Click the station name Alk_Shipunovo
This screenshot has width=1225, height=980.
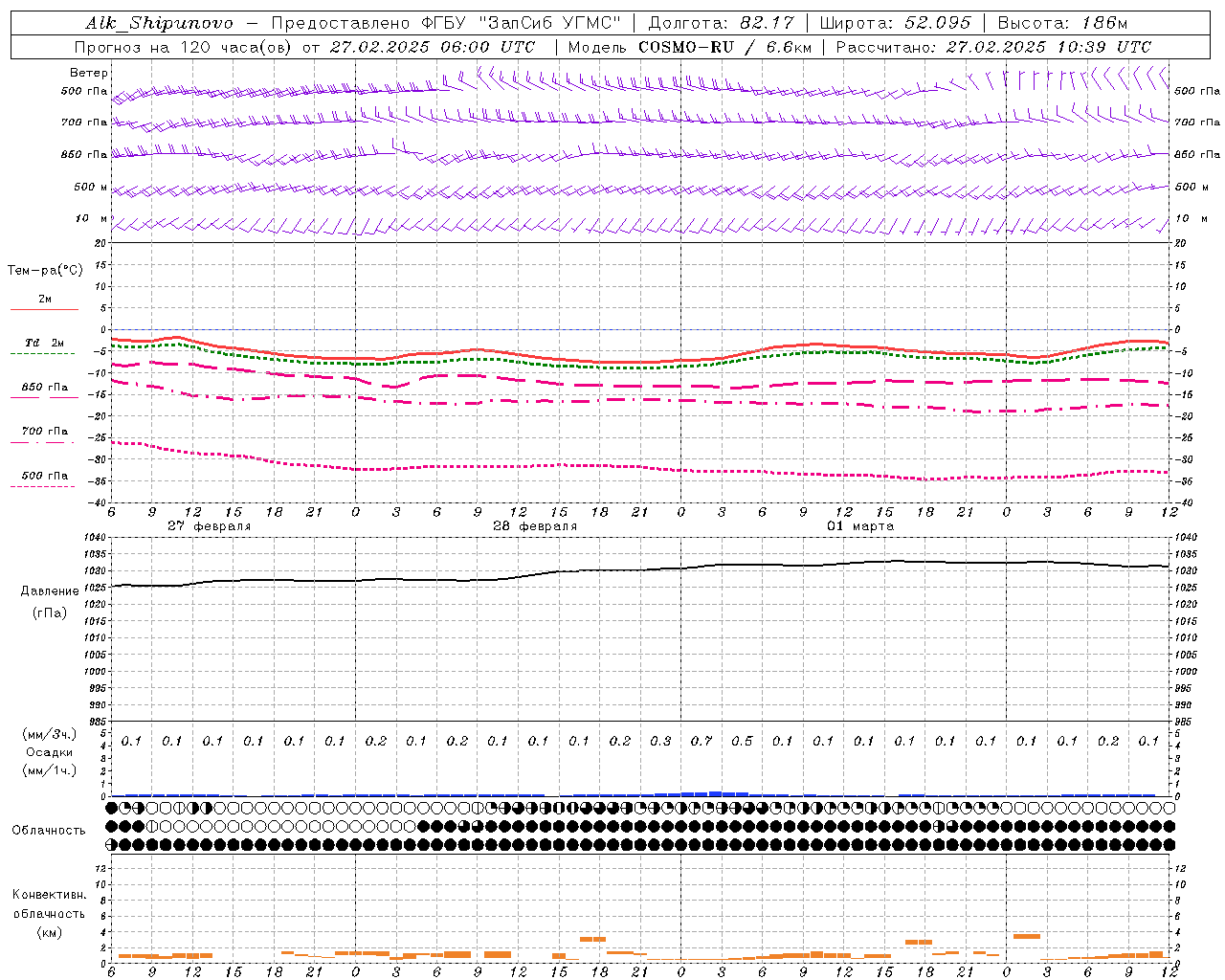pos(159,23)
